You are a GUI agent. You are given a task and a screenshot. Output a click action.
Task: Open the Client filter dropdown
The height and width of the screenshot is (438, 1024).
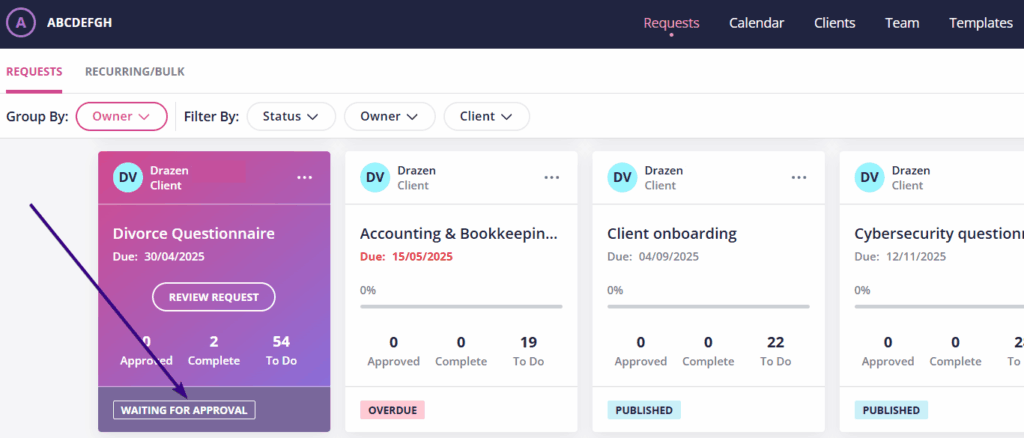coord(486,116)
